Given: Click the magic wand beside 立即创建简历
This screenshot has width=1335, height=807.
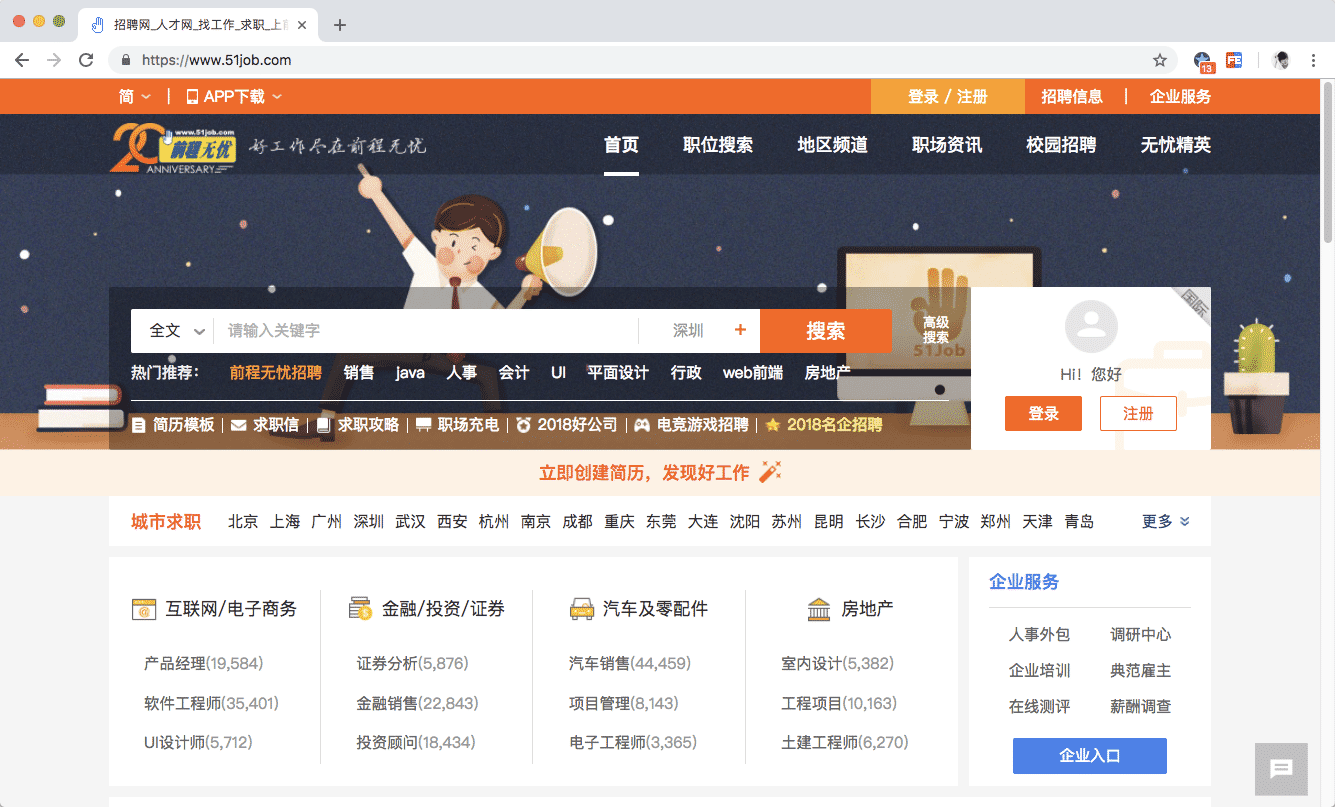Looking at the screenshot, I should coord(770,472).
